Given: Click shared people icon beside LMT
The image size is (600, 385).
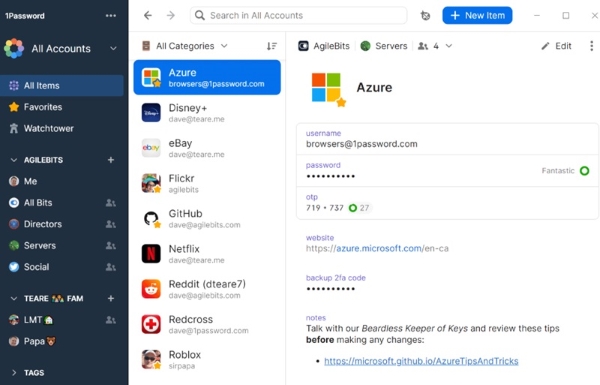Looking at the screenshot, I should [x=111, y=320].
